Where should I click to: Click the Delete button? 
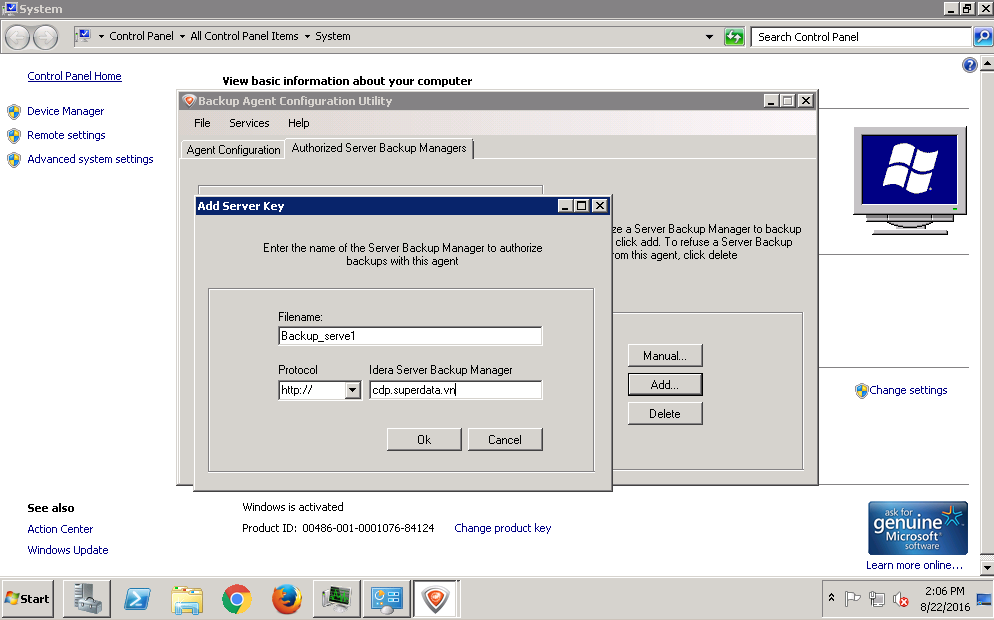coord(665,414)
